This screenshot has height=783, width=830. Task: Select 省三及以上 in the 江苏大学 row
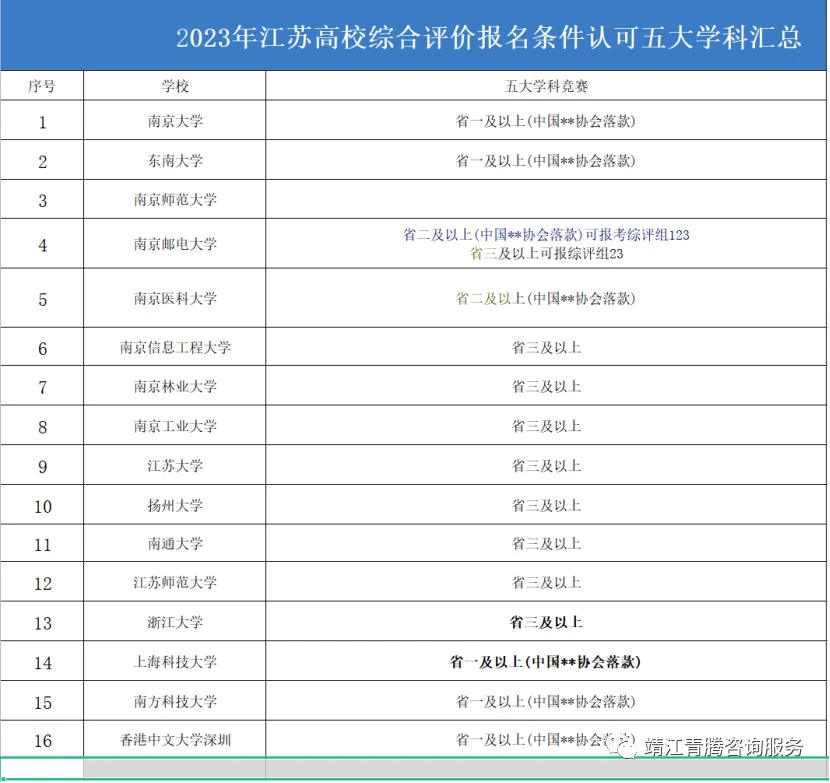click(x=546, y=466)
